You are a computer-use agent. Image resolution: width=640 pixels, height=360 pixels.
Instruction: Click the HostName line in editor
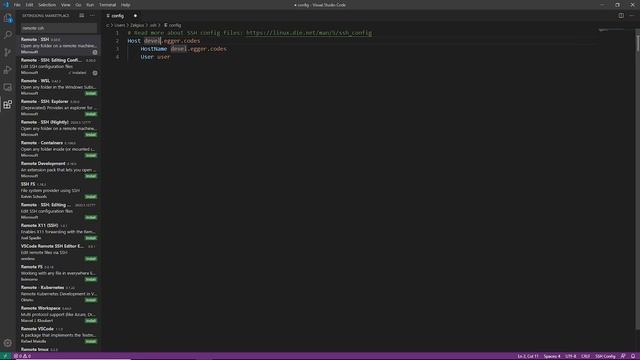tap(183, 49)
